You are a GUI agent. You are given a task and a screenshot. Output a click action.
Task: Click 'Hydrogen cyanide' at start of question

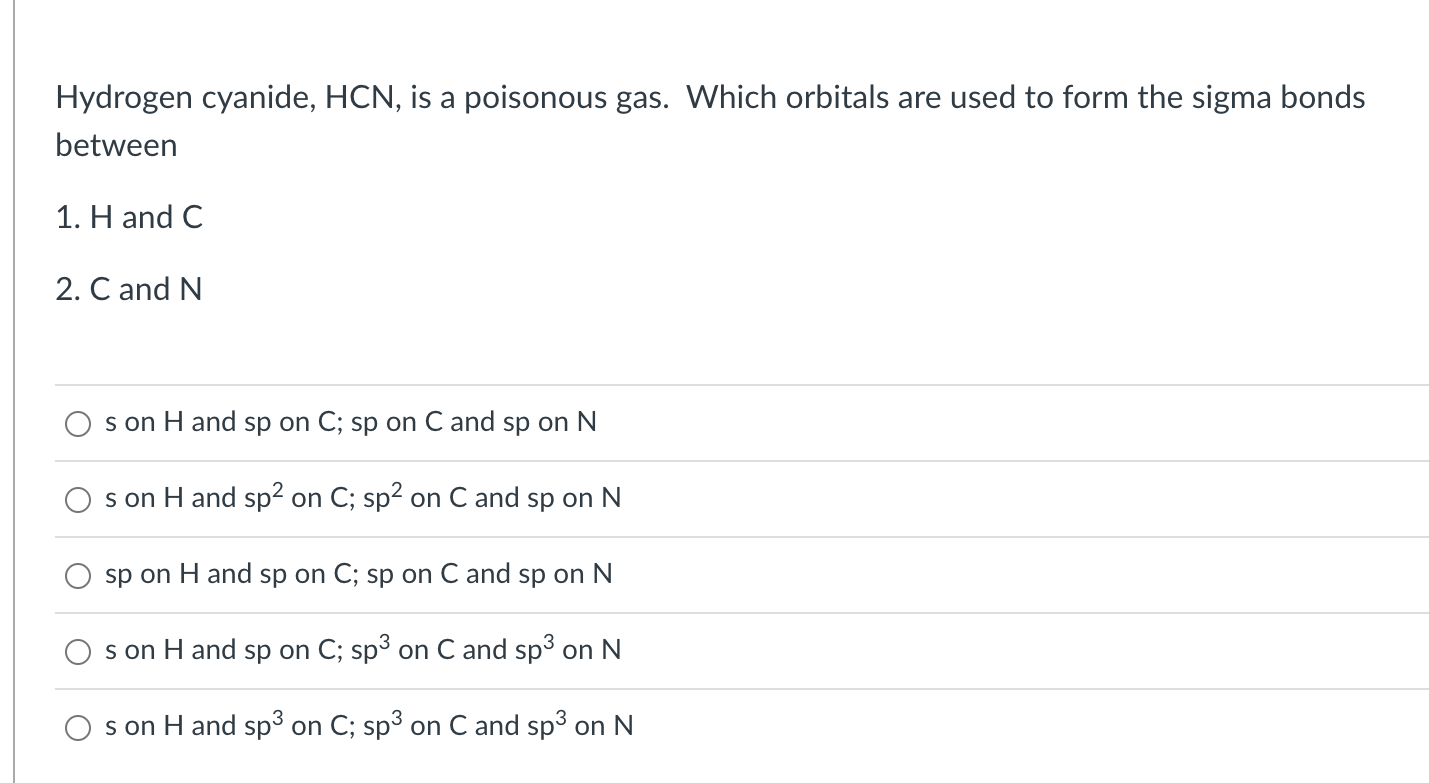click(169, 98)
